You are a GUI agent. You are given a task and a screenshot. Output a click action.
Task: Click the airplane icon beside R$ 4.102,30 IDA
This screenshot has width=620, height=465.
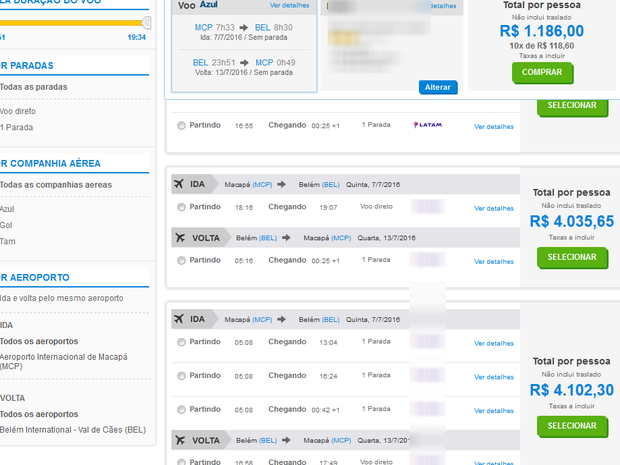[179, 319]
